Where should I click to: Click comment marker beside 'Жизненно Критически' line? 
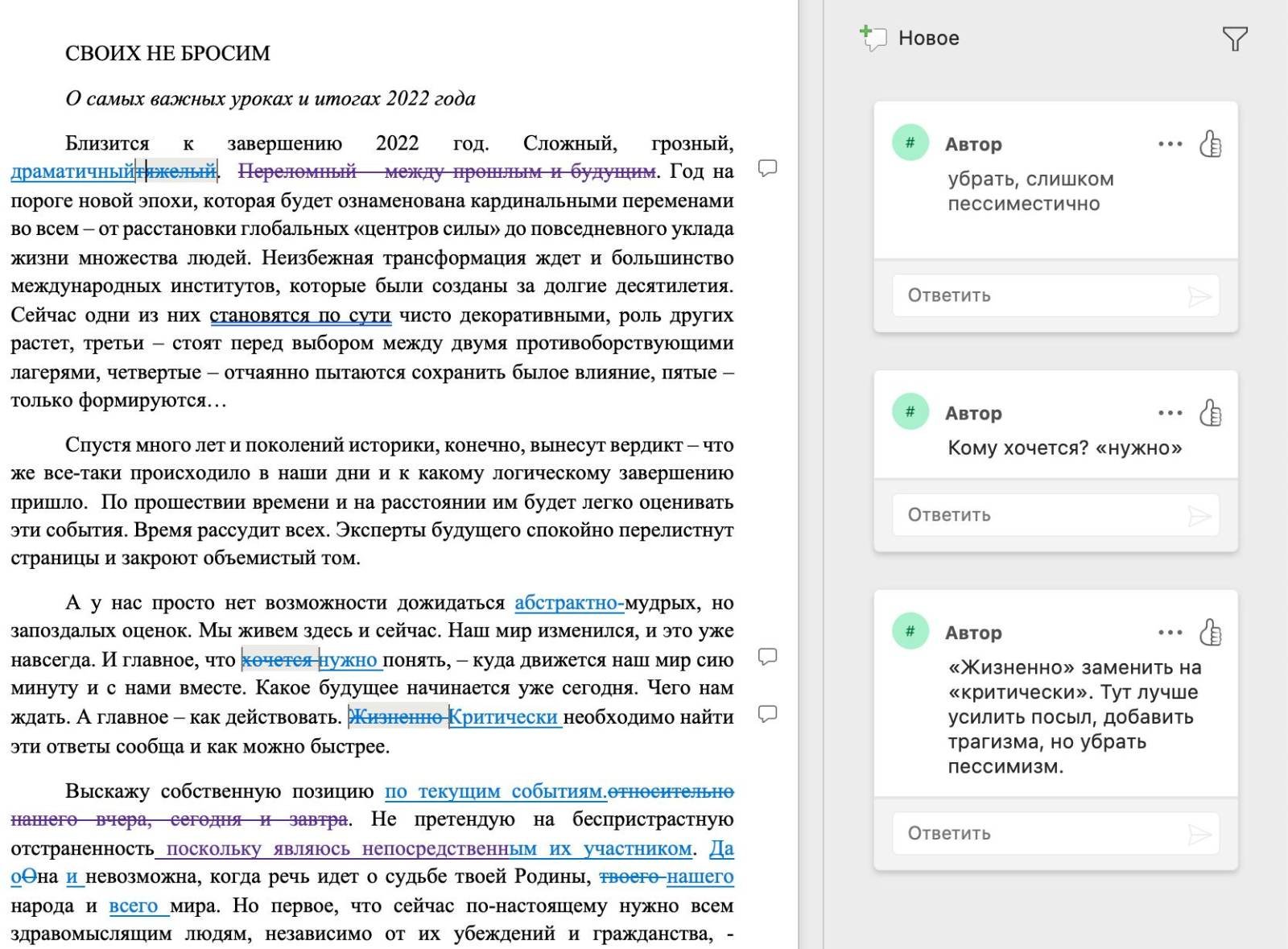click(768, 714)
